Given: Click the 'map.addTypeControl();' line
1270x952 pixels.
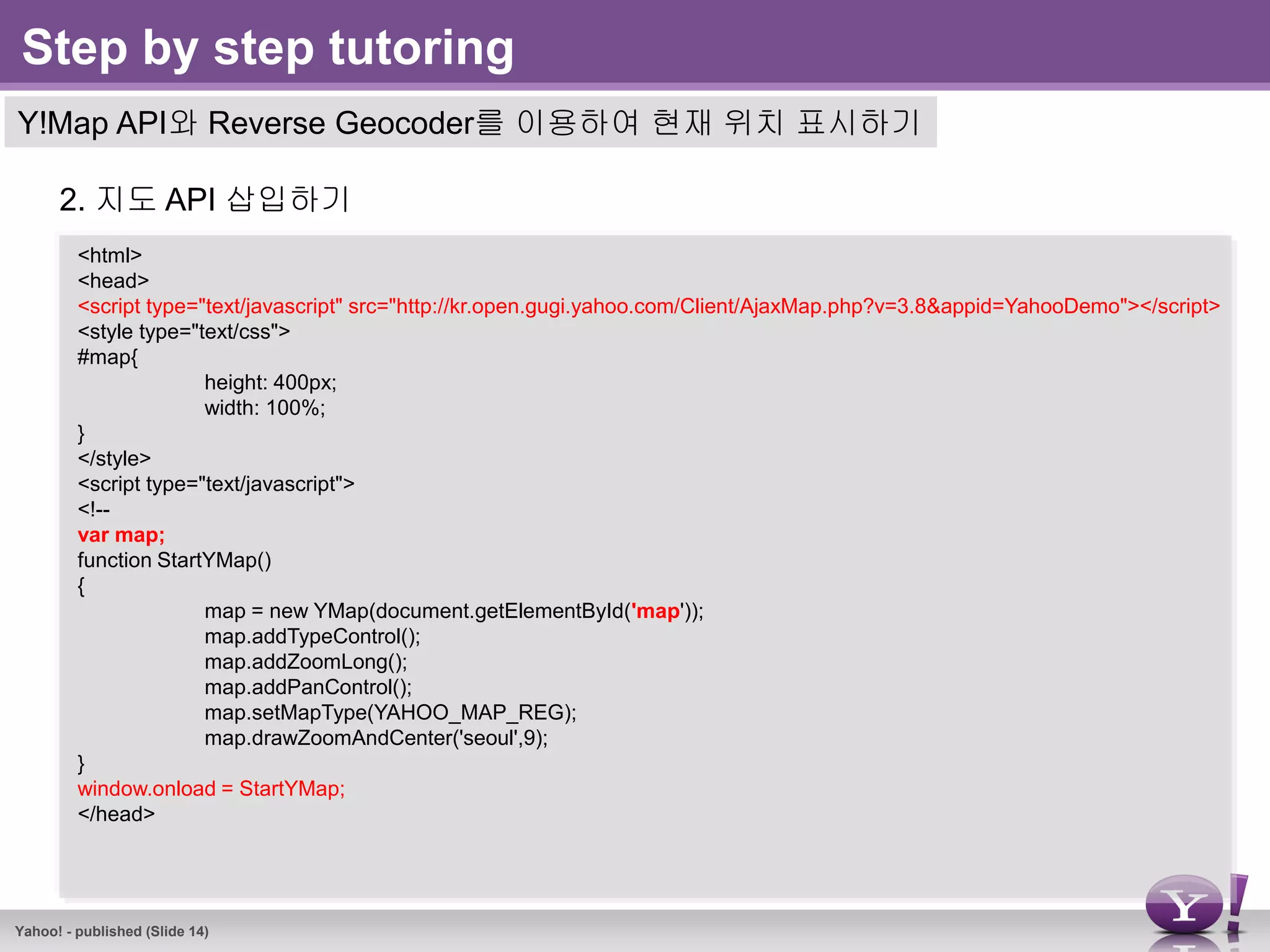Looking at the screenshot, I should [x=312, y=637].
